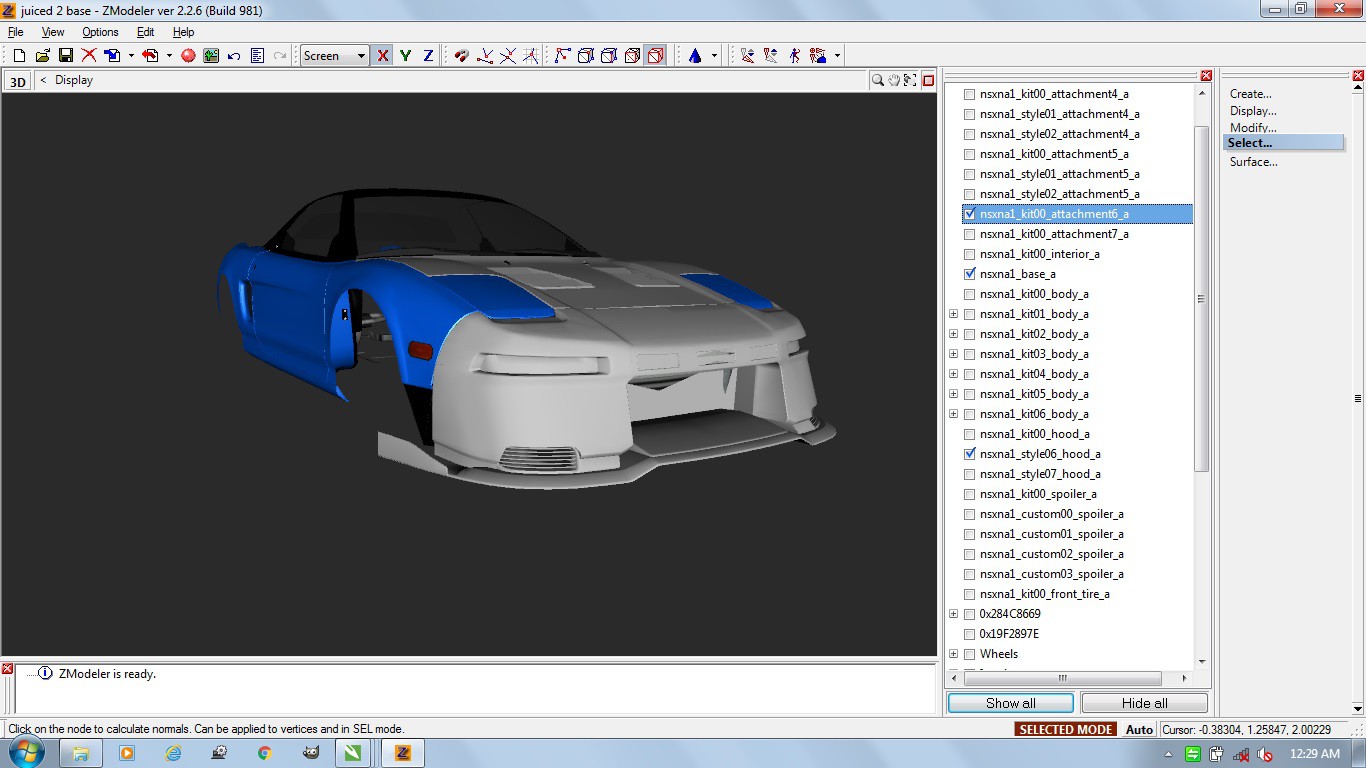Uncheck nsxna1_kit00_attachment6_a visibility checkbox
The width and height of the screenshot is (1366, 768).
[969, 214]
